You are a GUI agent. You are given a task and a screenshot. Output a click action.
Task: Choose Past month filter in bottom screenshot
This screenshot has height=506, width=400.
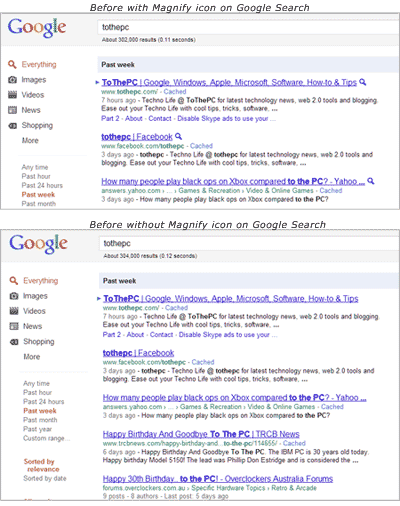(x=40, y=420)
